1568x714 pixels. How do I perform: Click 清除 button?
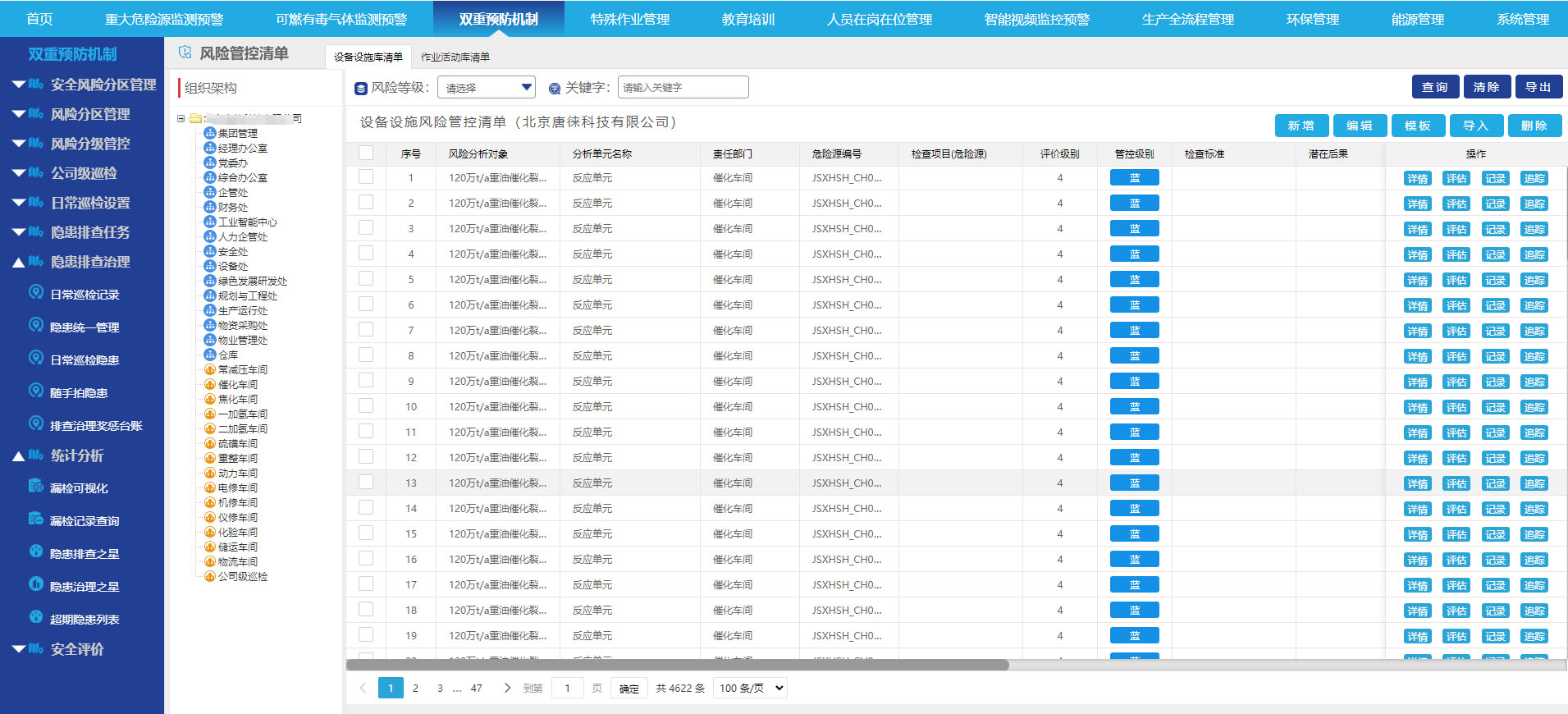(1487, 86)
